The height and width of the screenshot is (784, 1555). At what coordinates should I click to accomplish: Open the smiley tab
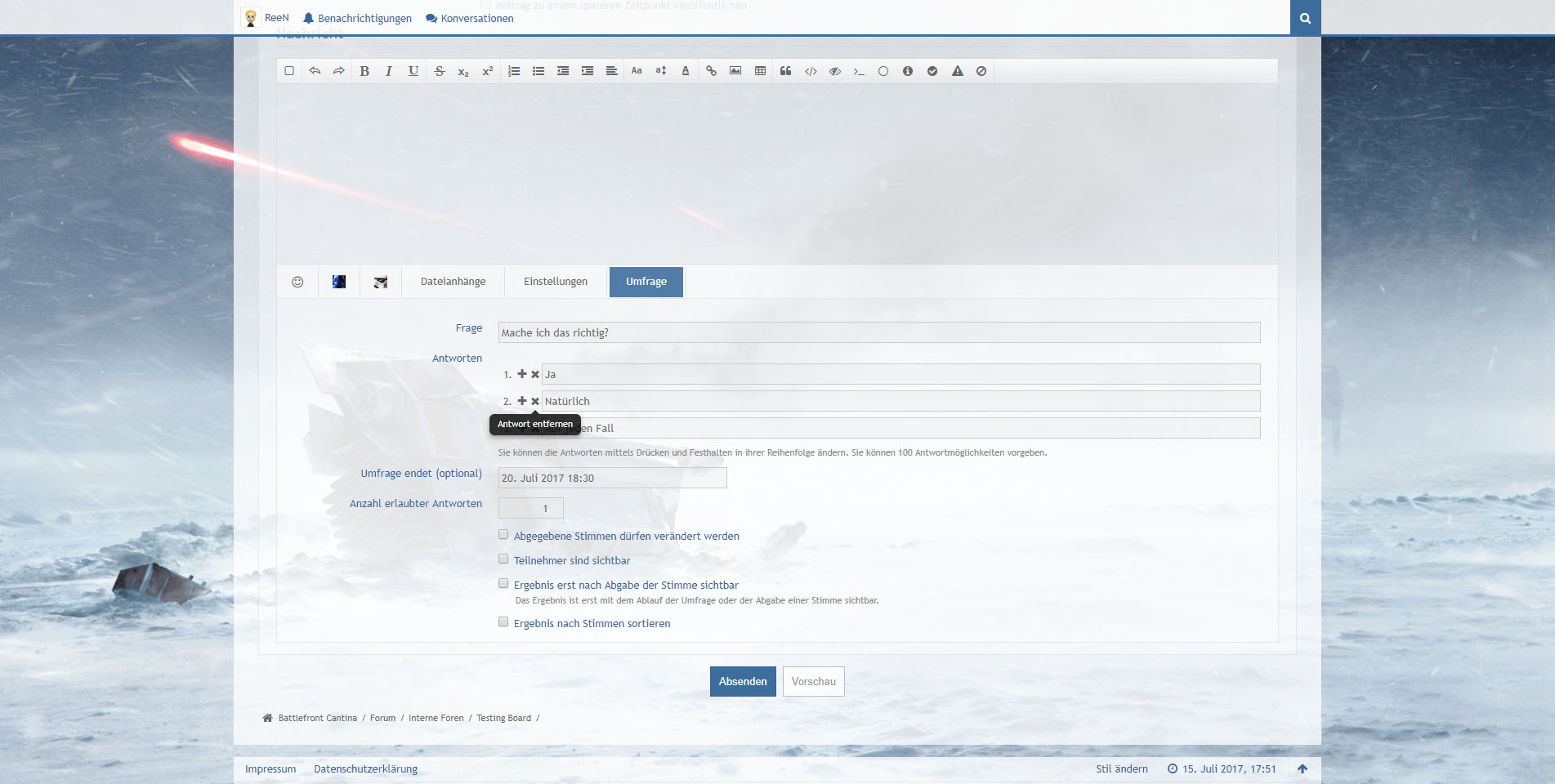(x=297, y=282)
